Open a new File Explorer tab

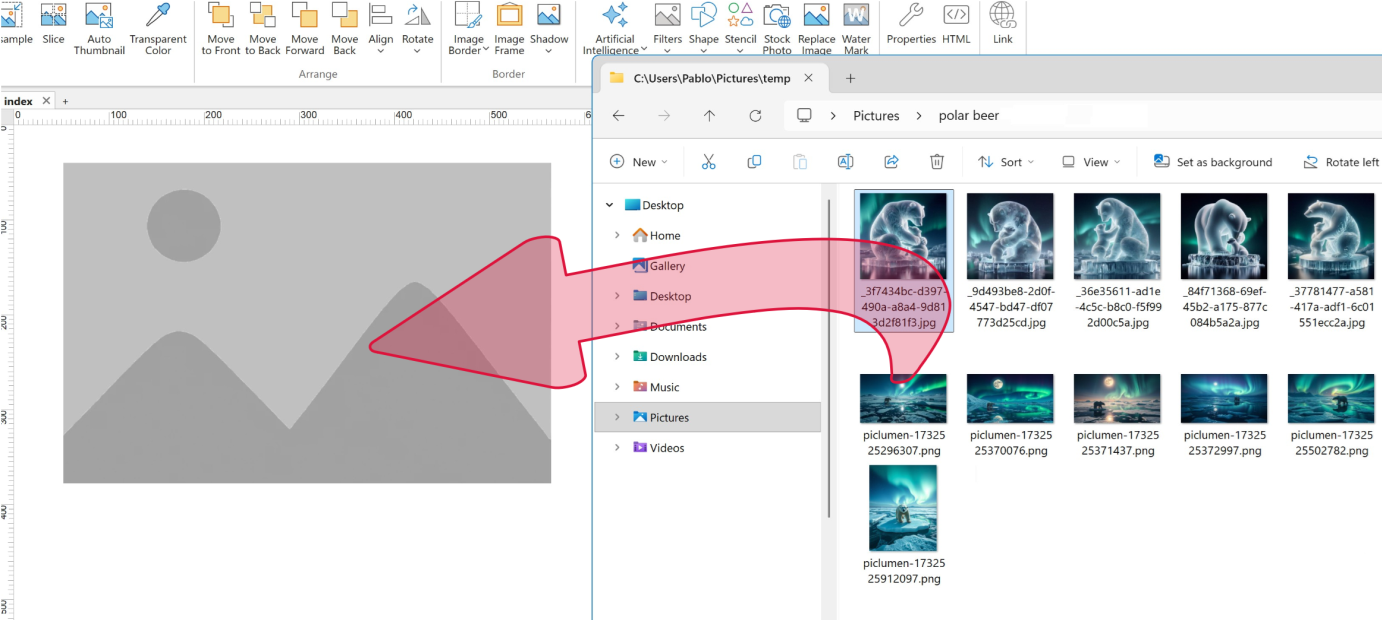point(850,78)
